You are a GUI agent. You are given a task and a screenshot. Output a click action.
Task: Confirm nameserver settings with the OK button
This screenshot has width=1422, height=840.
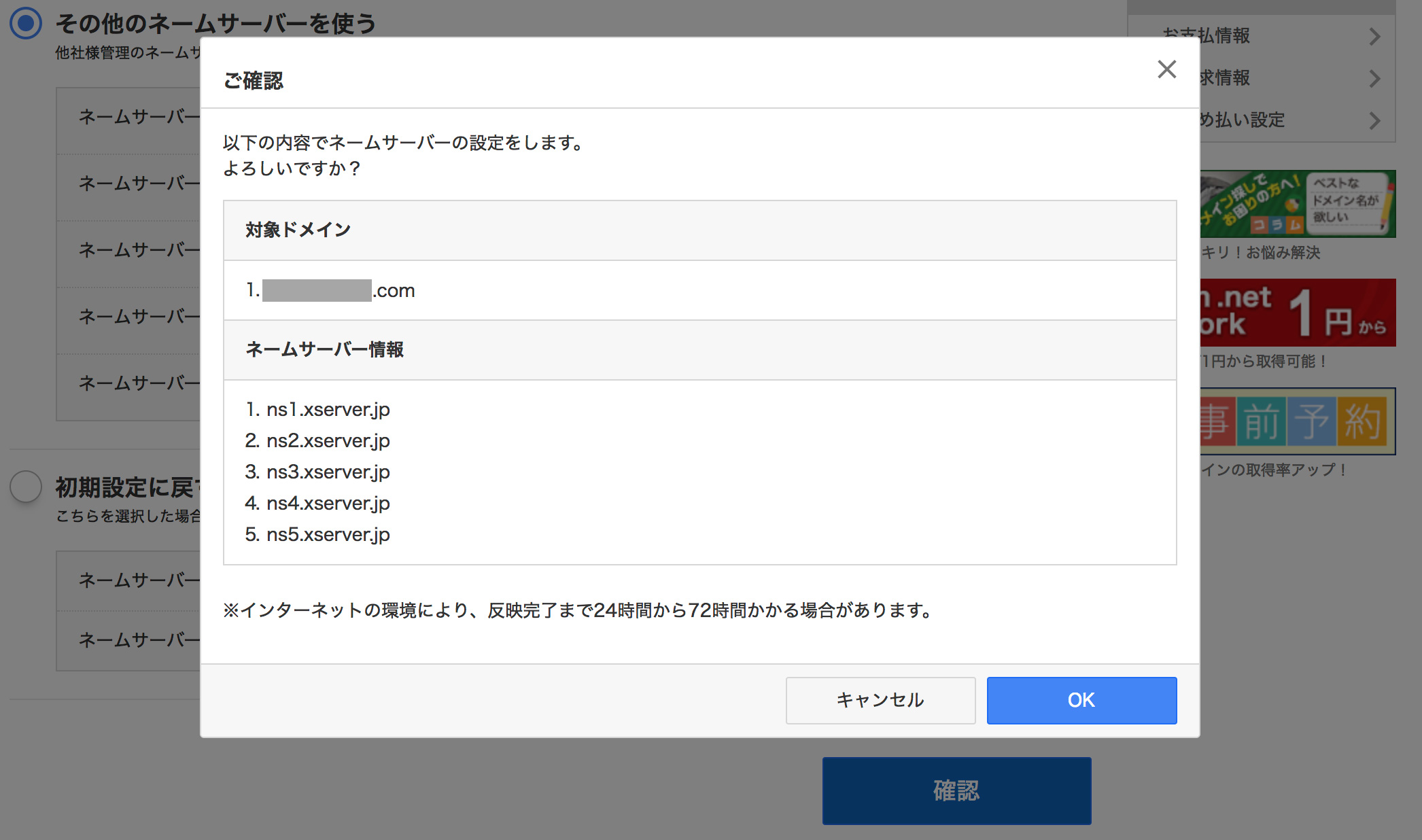tap(1081, 700)
